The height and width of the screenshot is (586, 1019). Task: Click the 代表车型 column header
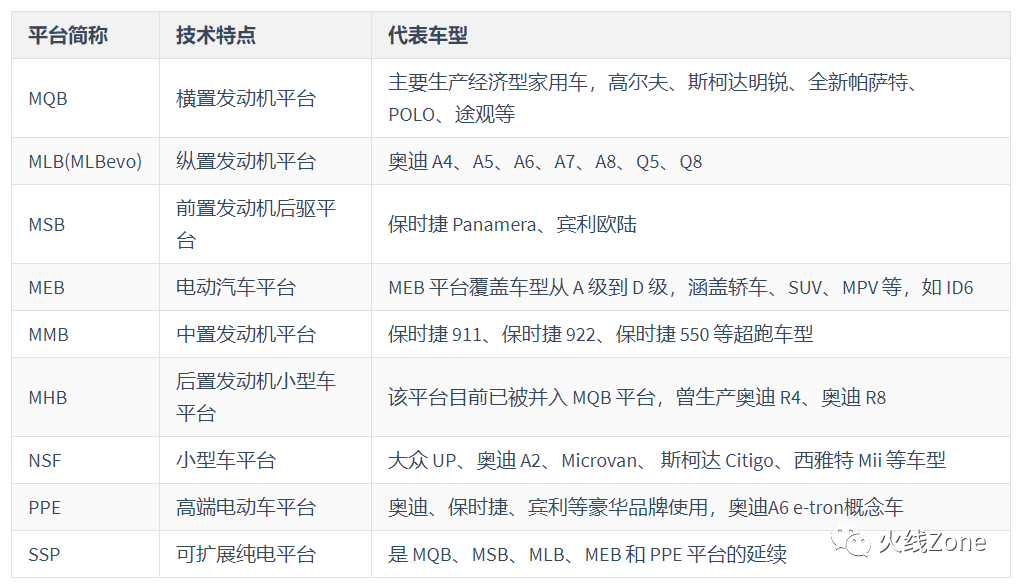click(x=691, y=35)
